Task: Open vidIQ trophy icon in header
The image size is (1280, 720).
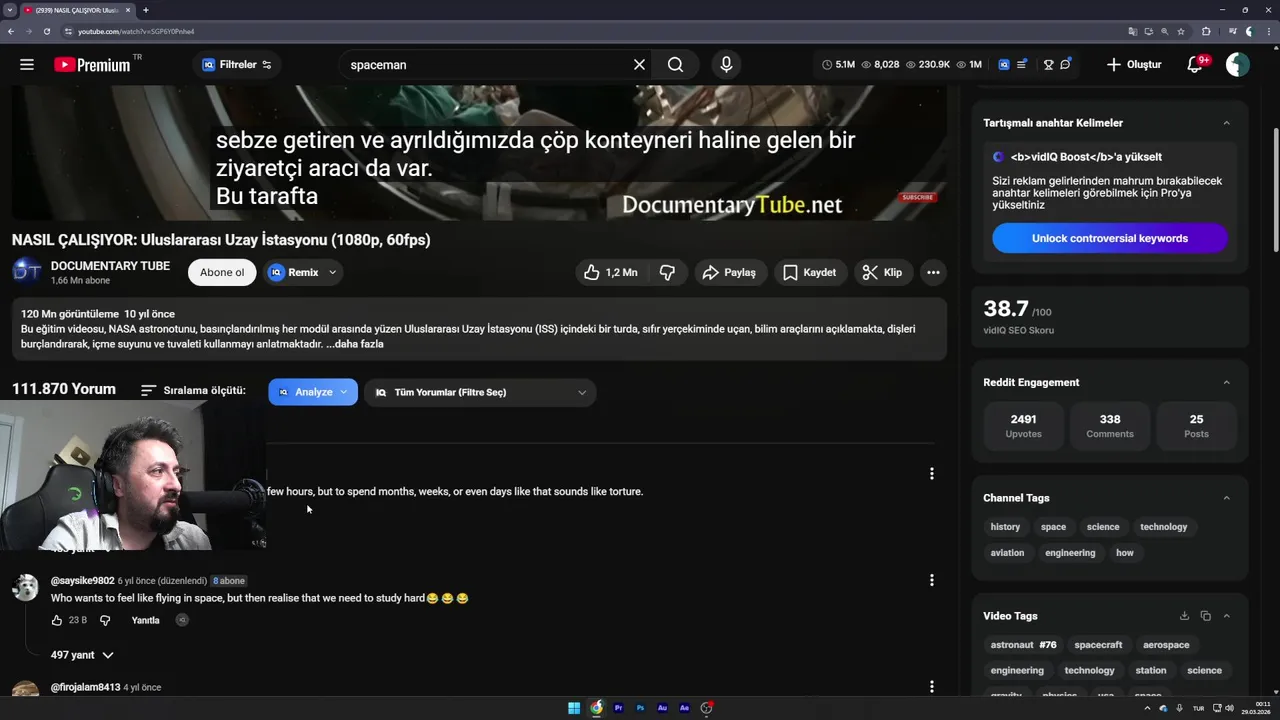Action: click(1048, 64)
